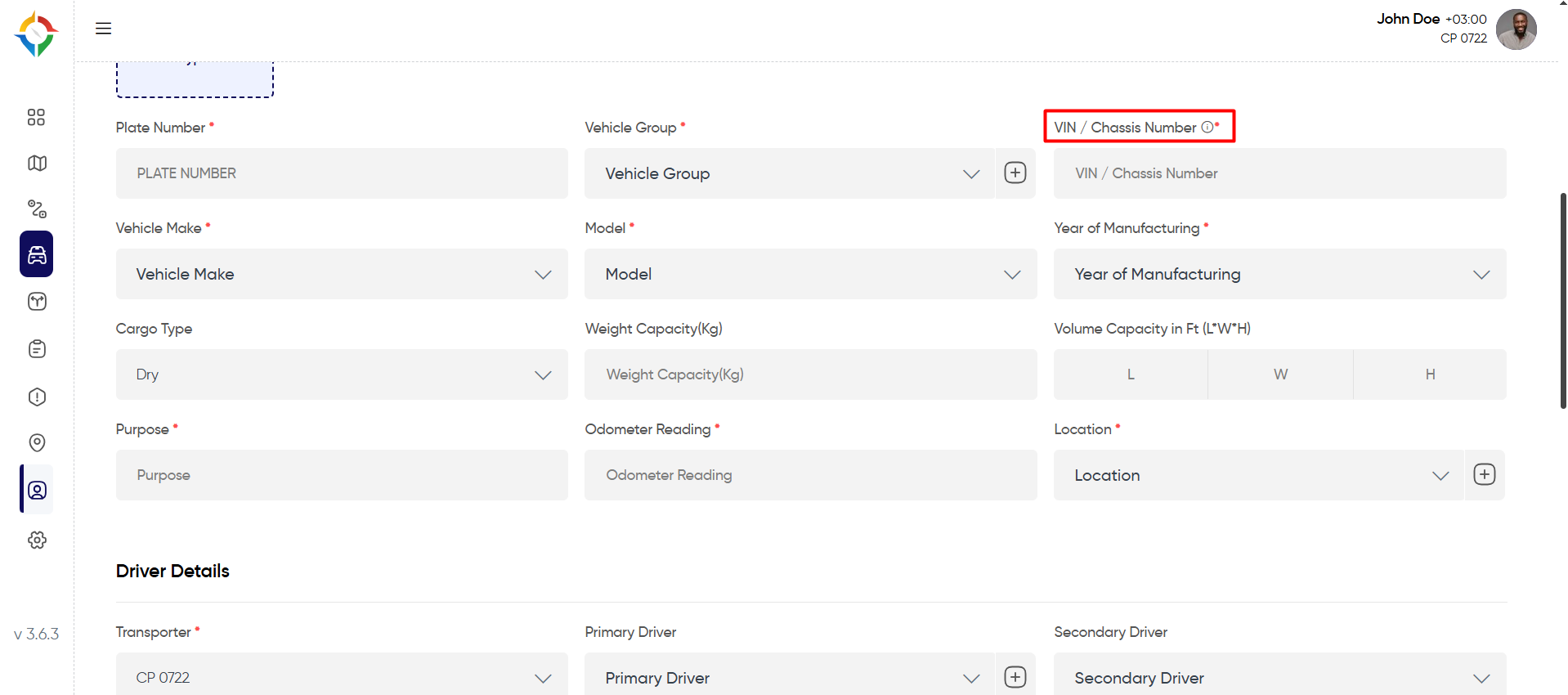Open the map icon in sidebar
This screenshot has height=695, width=1568.
(x=37, y=164)
